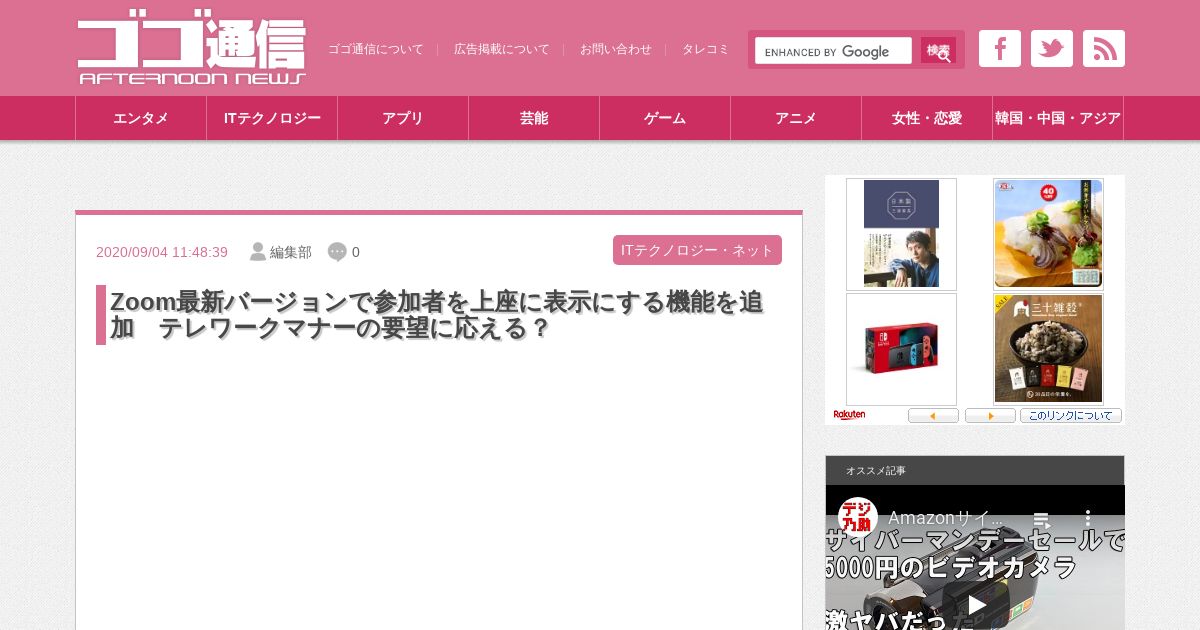Click the search submit button
Viewport: 1200px width, 630px height.
[x=938, y=51]
